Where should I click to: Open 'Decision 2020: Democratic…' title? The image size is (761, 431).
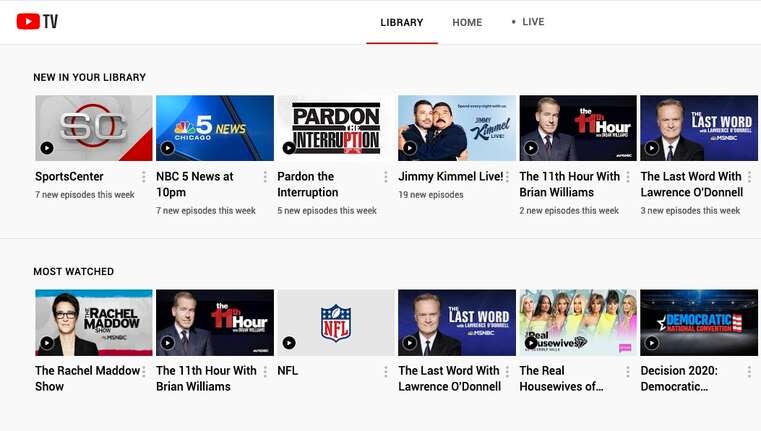679,379
